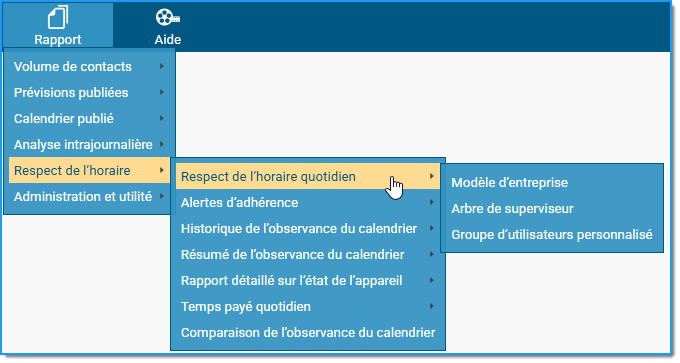Open the Temps payé quotidien submenu
The height and width of the screenshot is (363, 680).
[x=307, y=307]
